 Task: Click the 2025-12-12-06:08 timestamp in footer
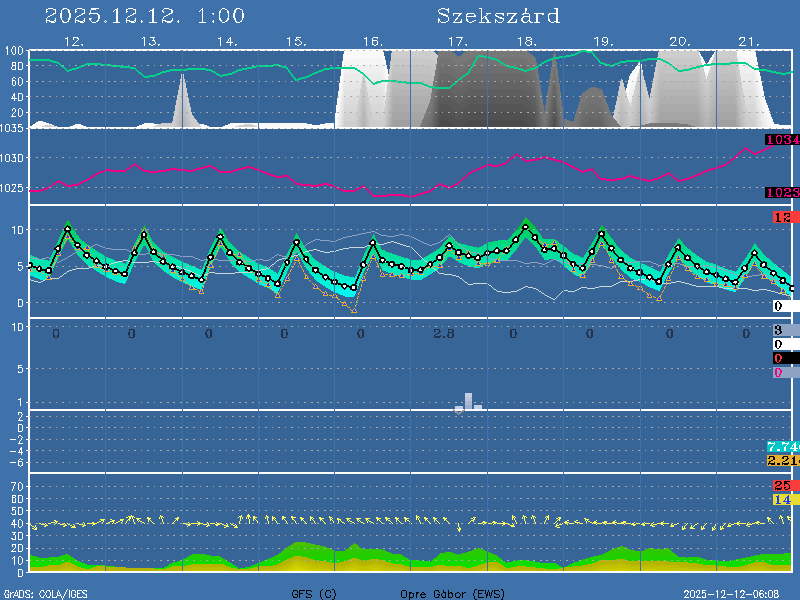coord(738,593)
